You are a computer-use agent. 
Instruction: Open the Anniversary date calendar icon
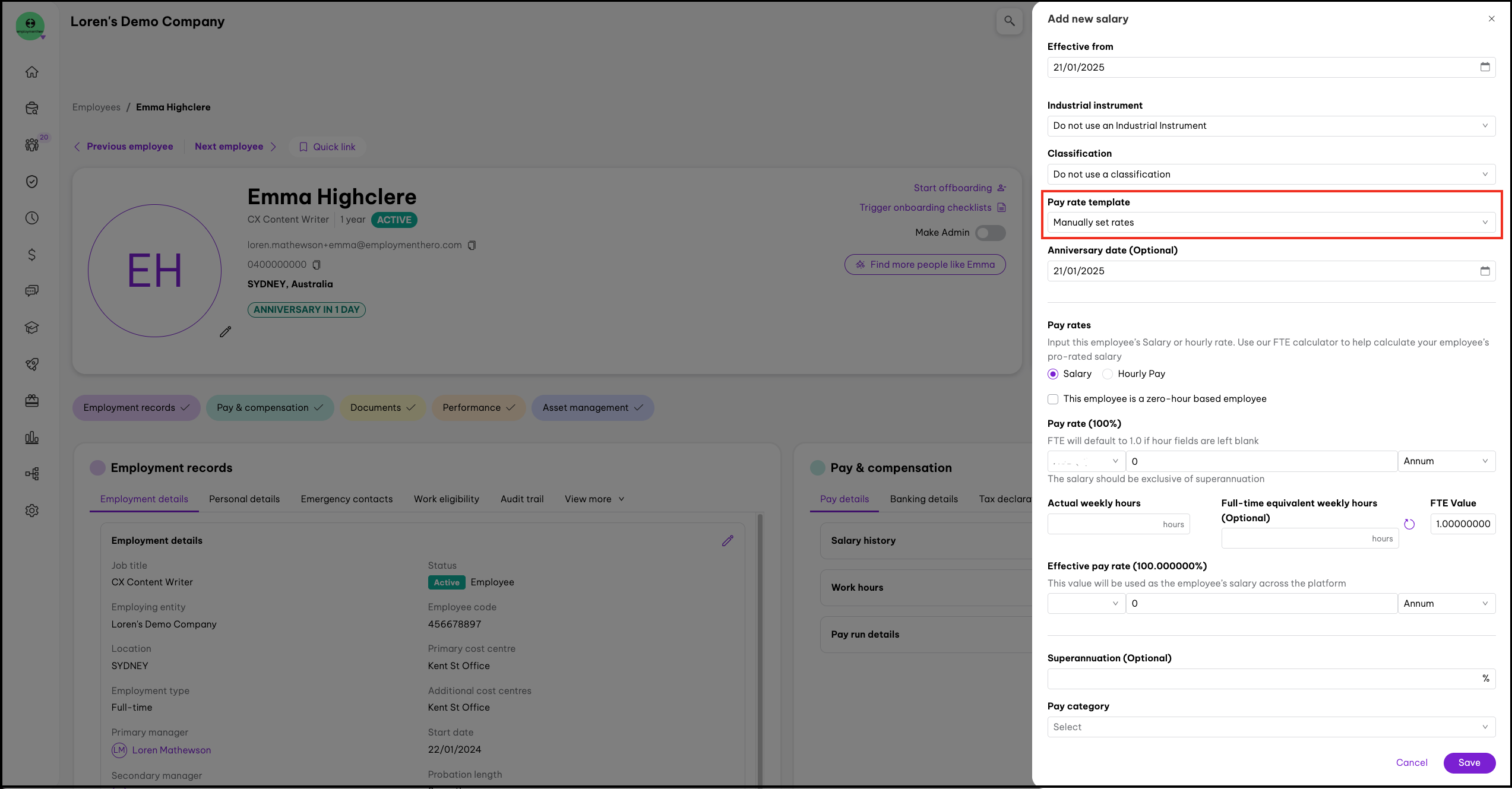coord(1485,271)
